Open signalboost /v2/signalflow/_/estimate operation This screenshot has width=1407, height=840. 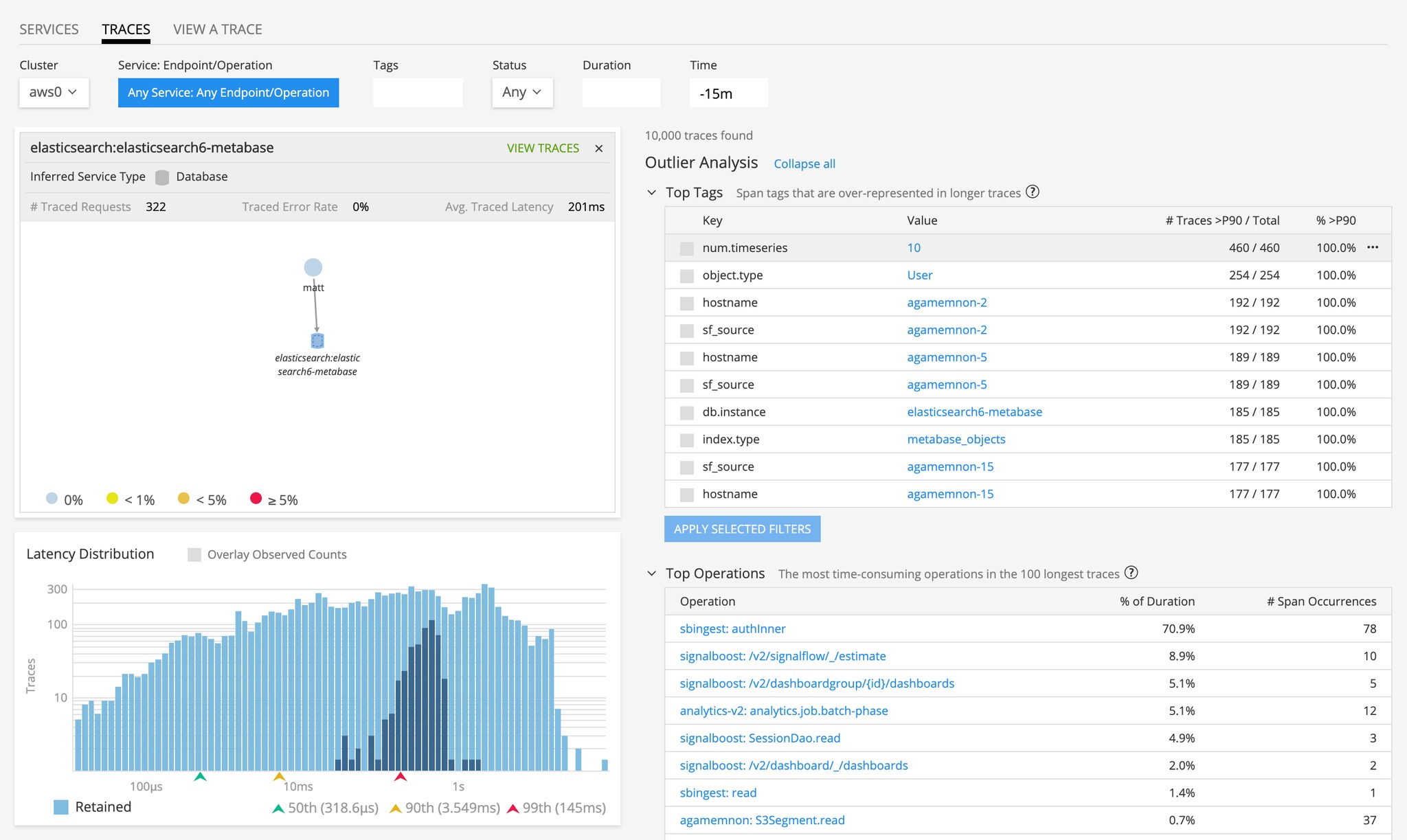783,656
